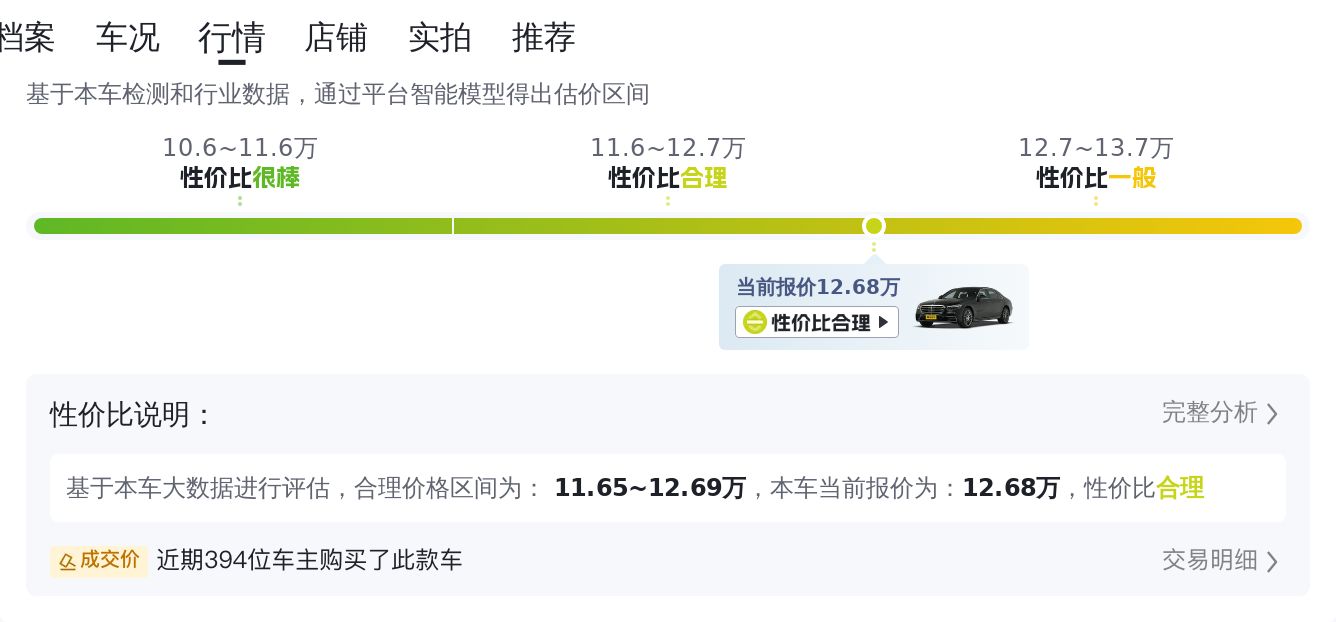Click the price slider's circular marker
Image resolution: width=1336 pixels, height=622 pixels.
[874, 226]
